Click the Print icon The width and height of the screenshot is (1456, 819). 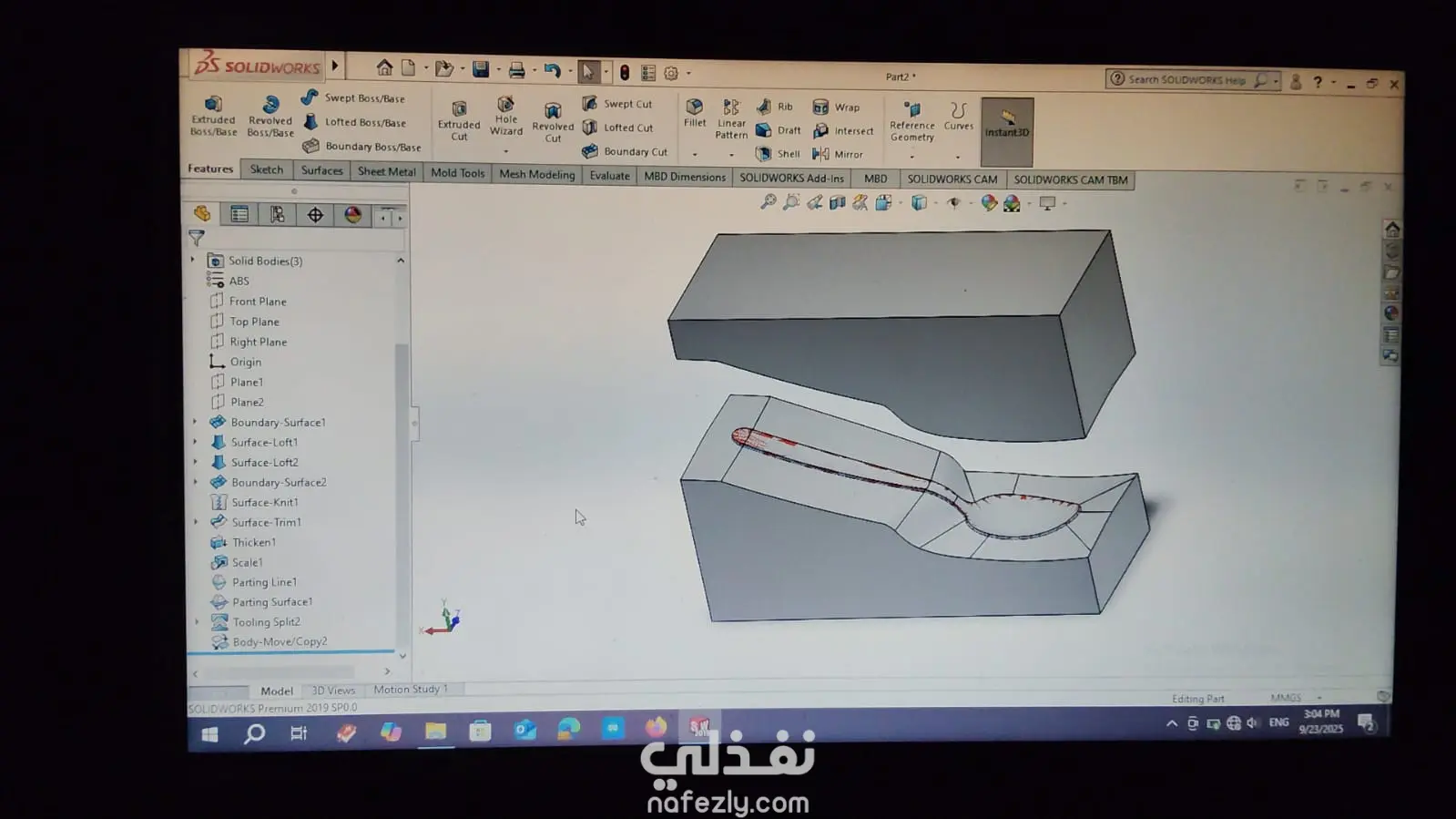click(x=516, y=70)
